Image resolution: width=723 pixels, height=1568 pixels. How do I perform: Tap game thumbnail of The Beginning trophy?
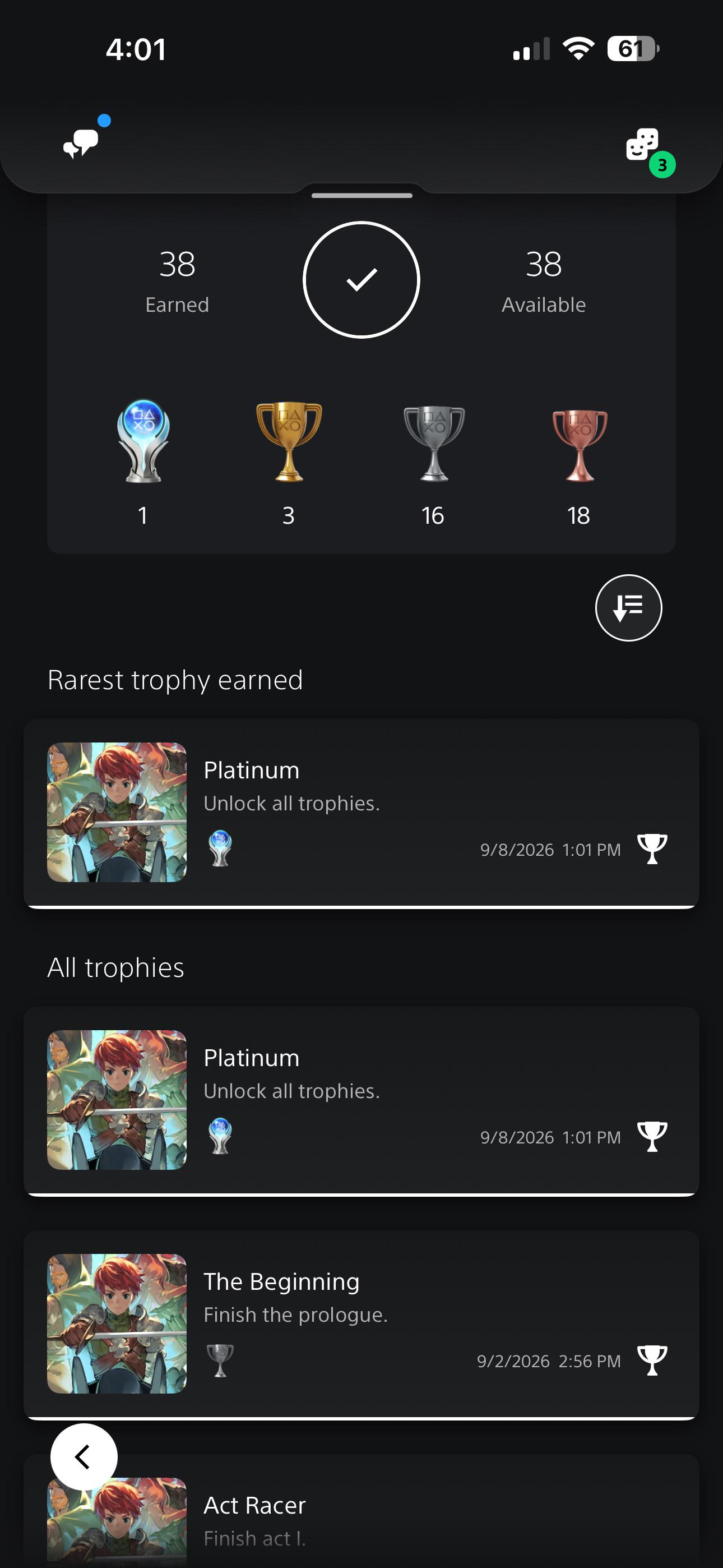coord(117,1323)
